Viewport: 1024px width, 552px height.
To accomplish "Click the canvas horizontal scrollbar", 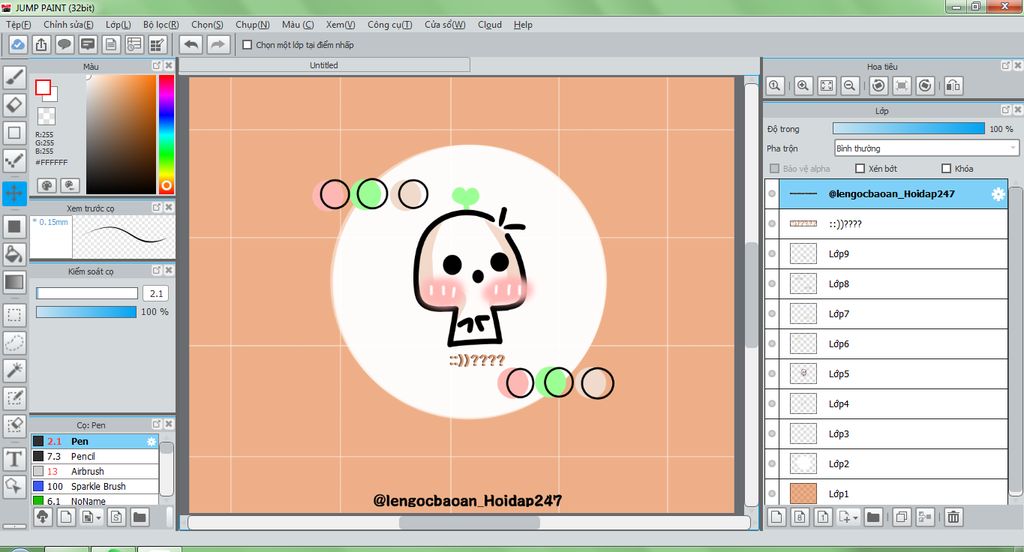I will (469, 523).
